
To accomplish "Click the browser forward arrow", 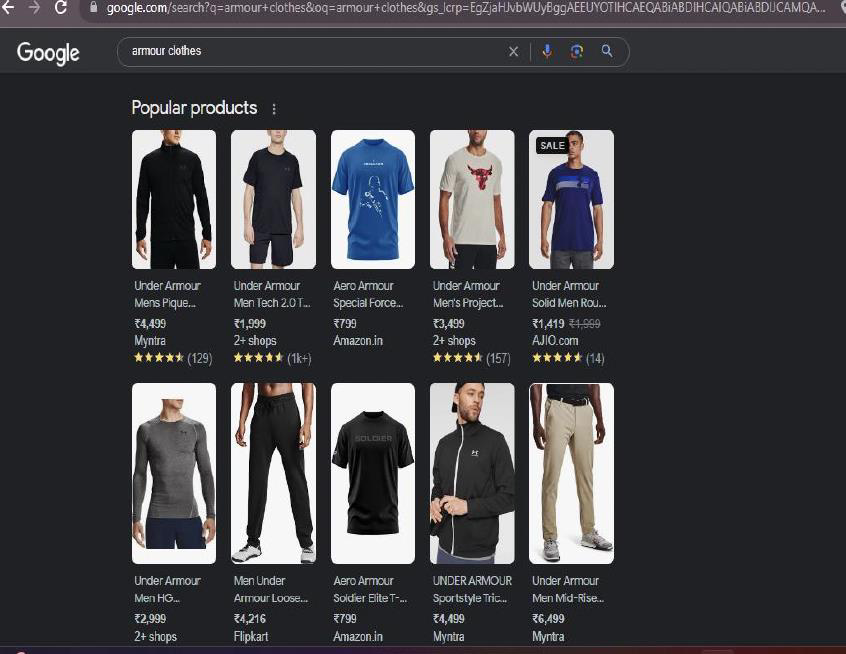I will 33,7.
